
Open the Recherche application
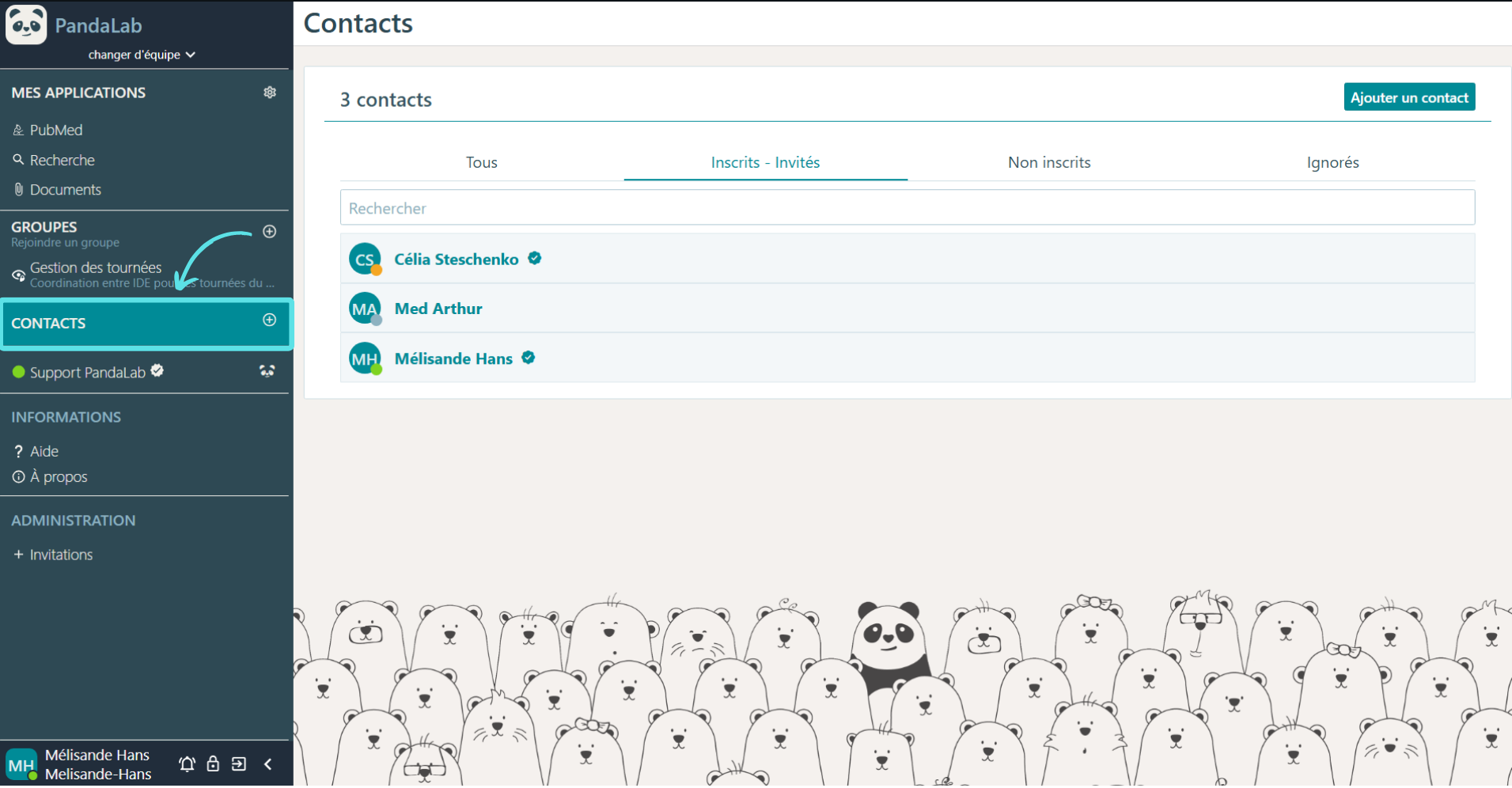click(62, 160)
